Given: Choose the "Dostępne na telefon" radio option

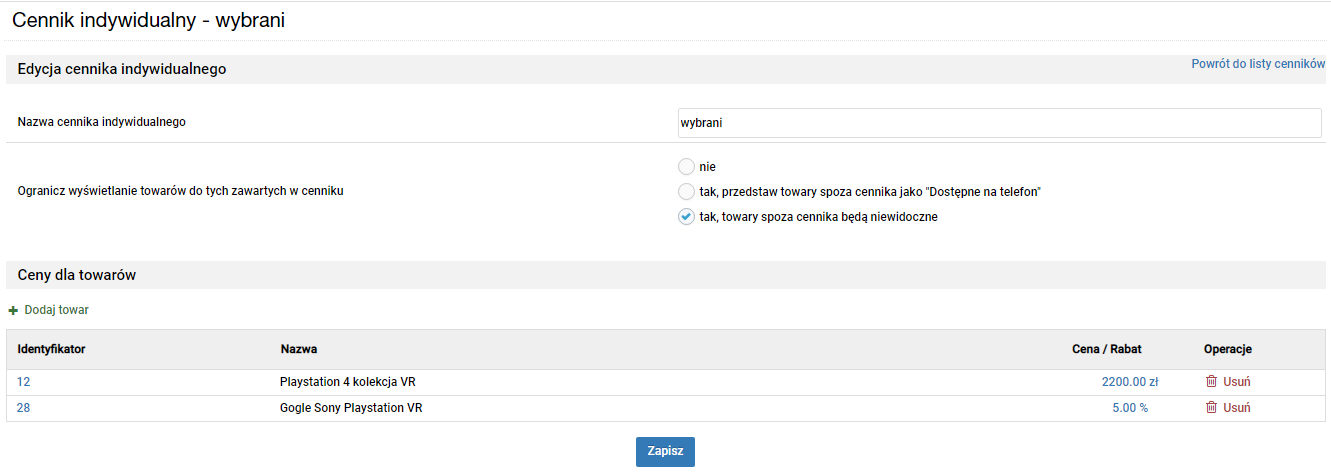Looking at the screenshot, I should tap(686, 191).
